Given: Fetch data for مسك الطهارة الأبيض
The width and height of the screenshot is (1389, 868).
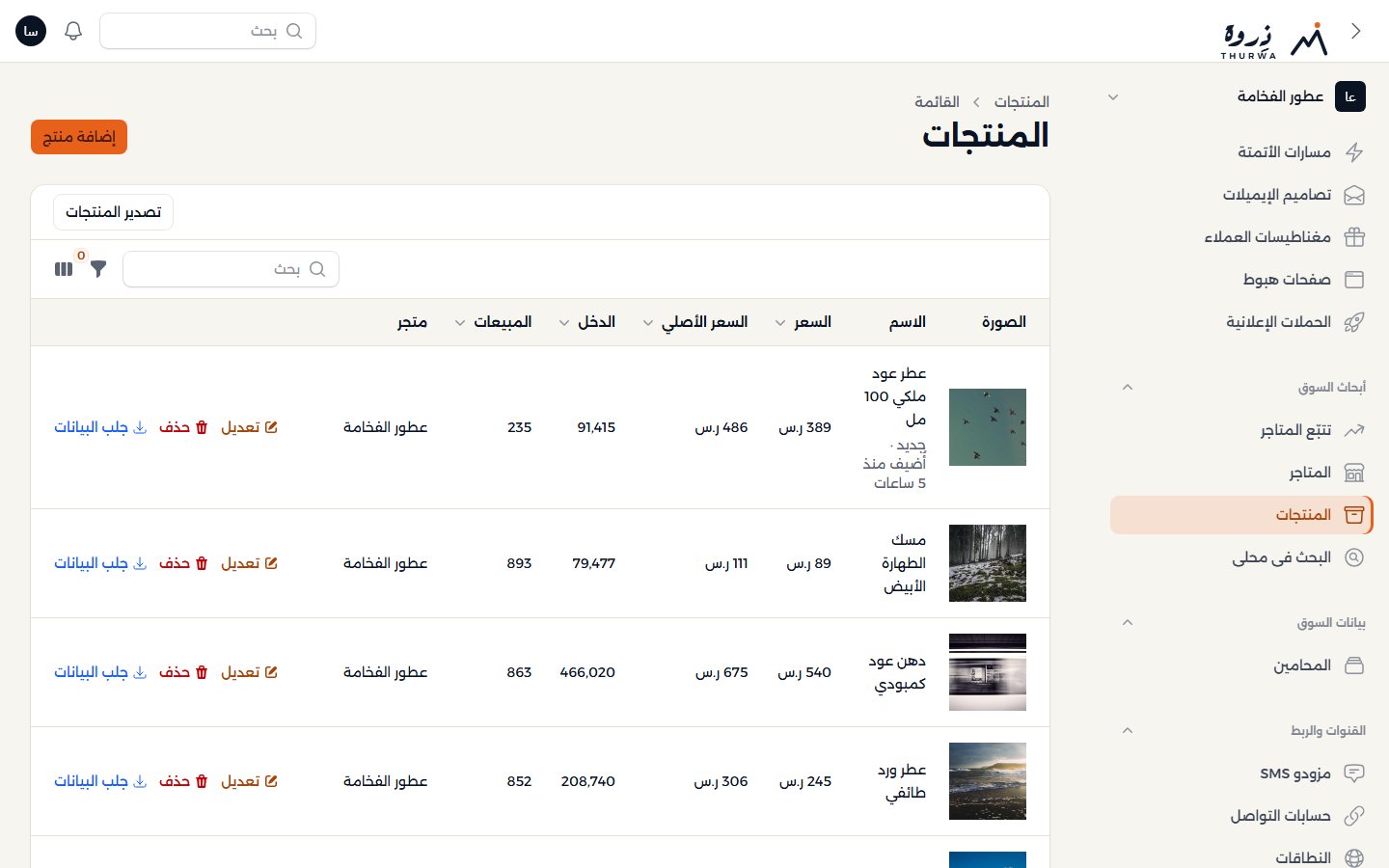Looking at the screenshot, I should coord(100,563).
